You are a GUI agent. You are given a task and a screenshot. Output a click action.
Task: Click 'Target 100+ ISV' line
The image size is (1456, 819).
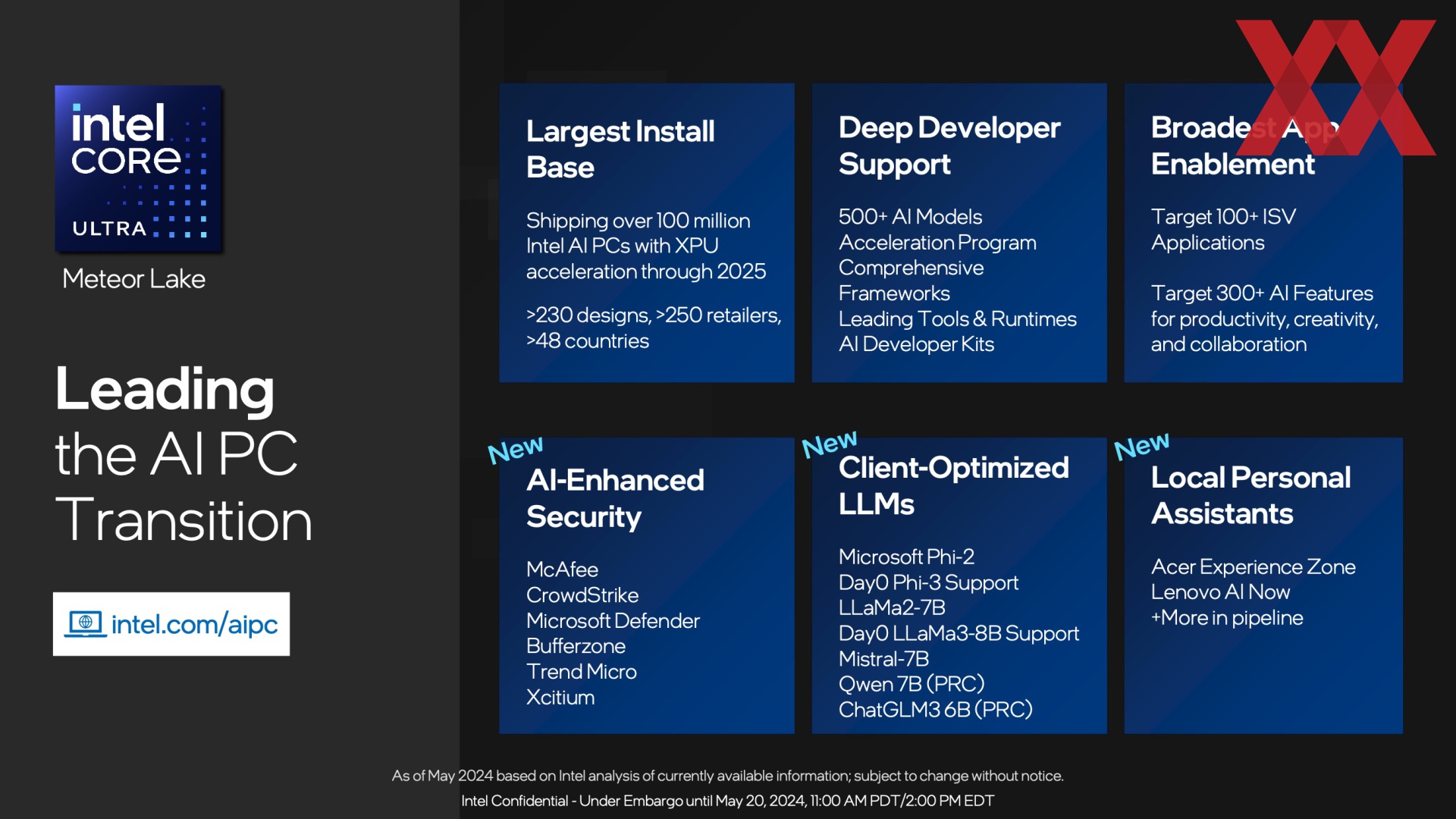[x=1223, y=217]
